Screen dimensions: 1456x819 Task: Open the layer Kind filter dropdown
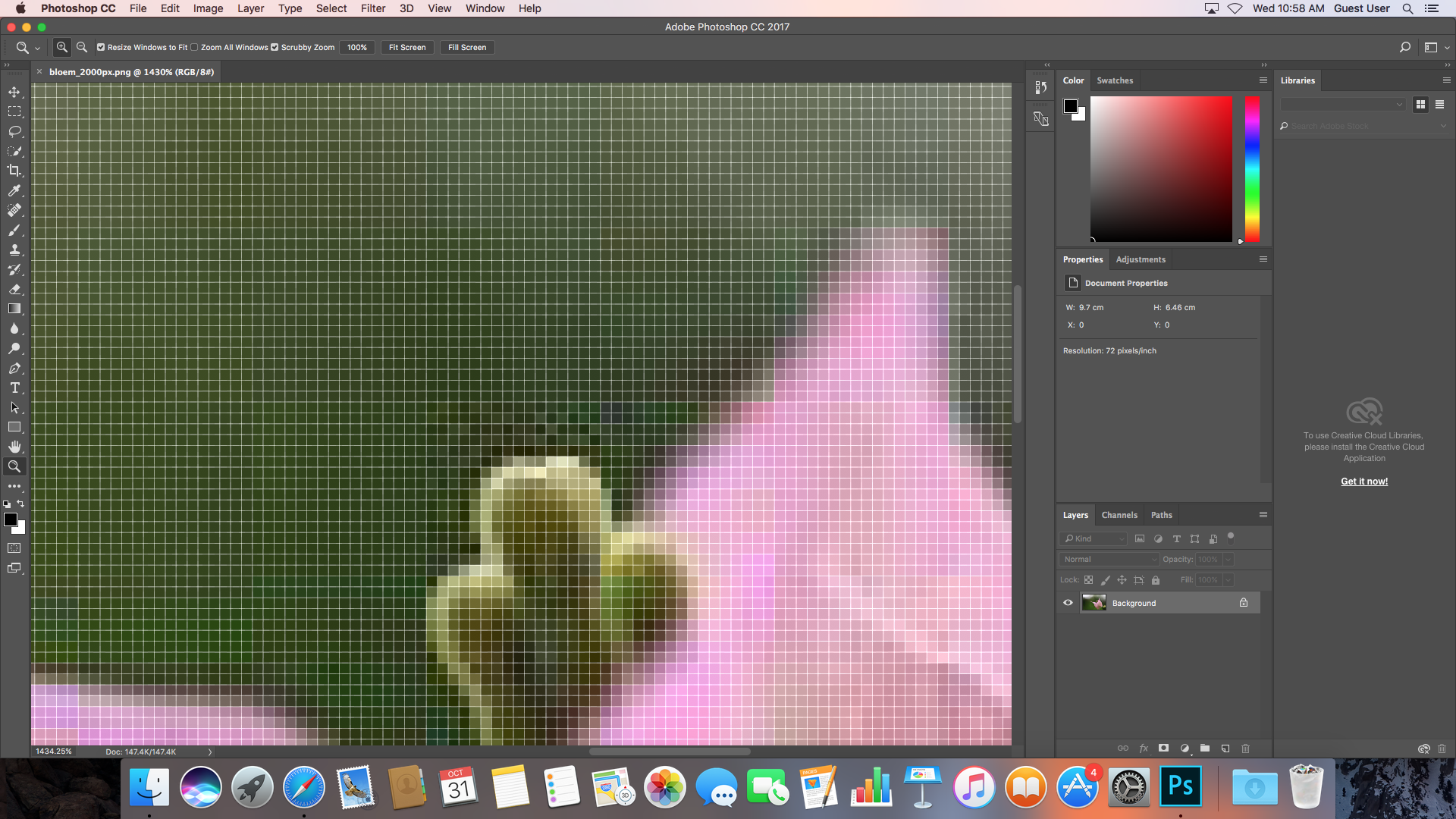(1094, 539)
